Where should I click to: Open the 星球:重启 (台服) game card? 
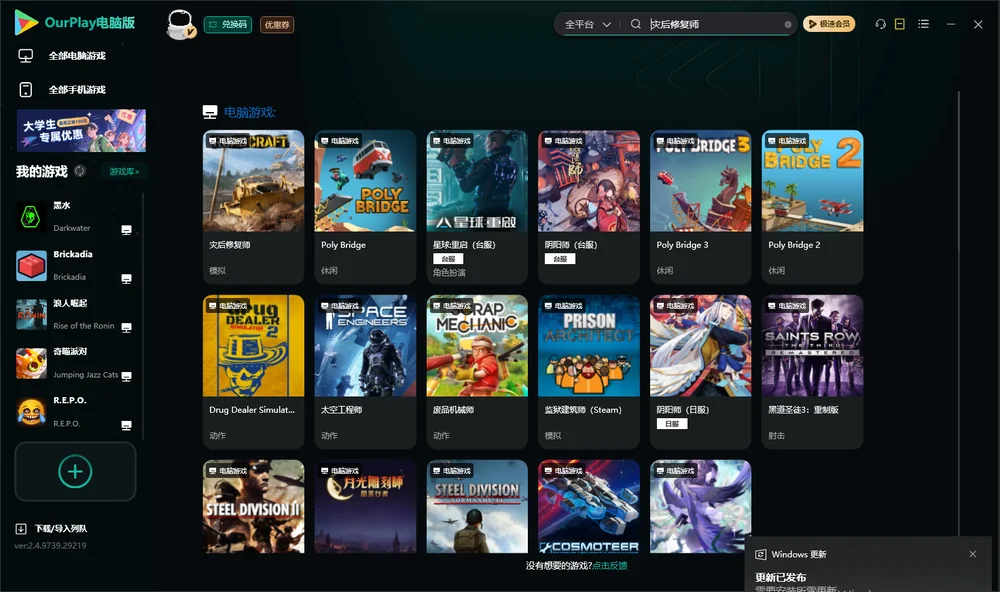pyautogui.click(x=477, y=207)
